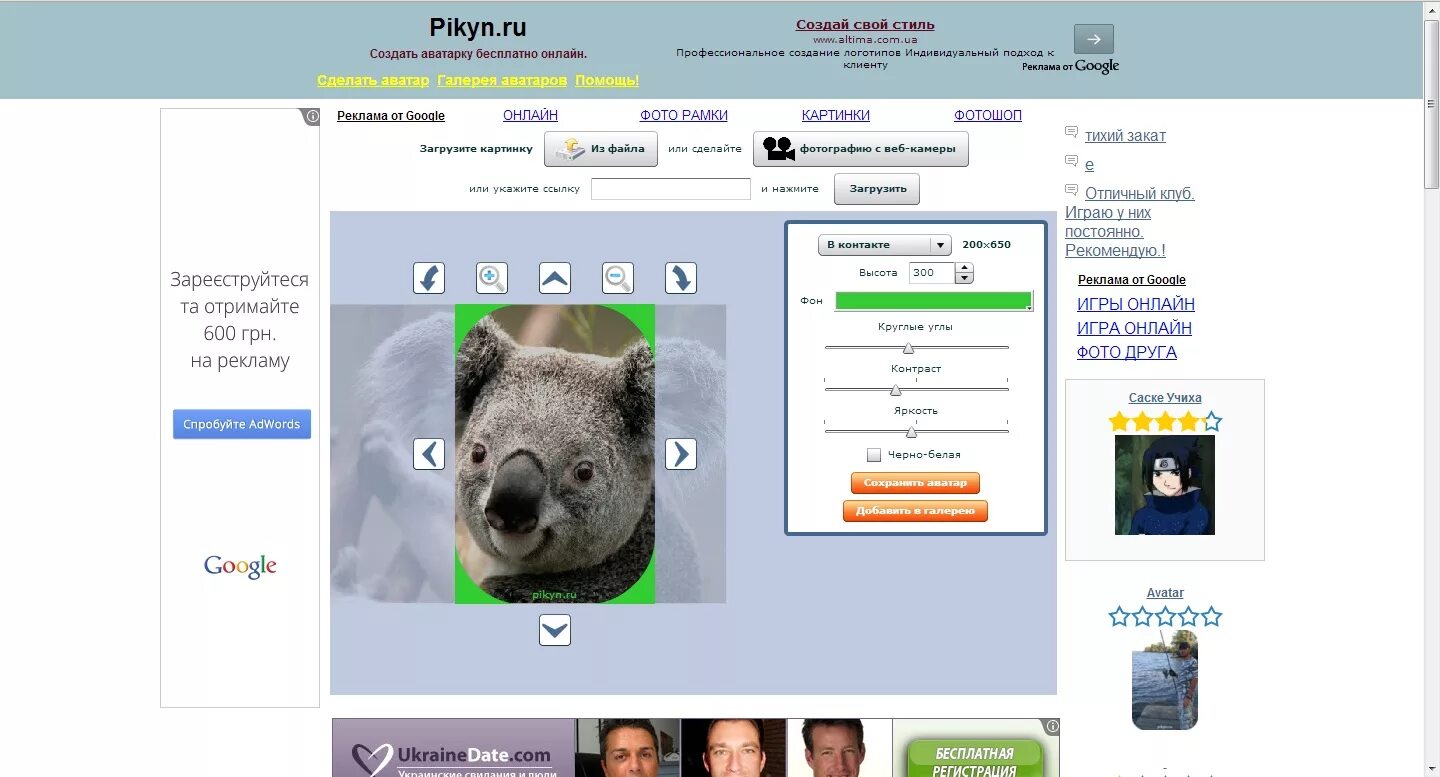Click the Pikyn.ru site title

[x=478, y=27]
